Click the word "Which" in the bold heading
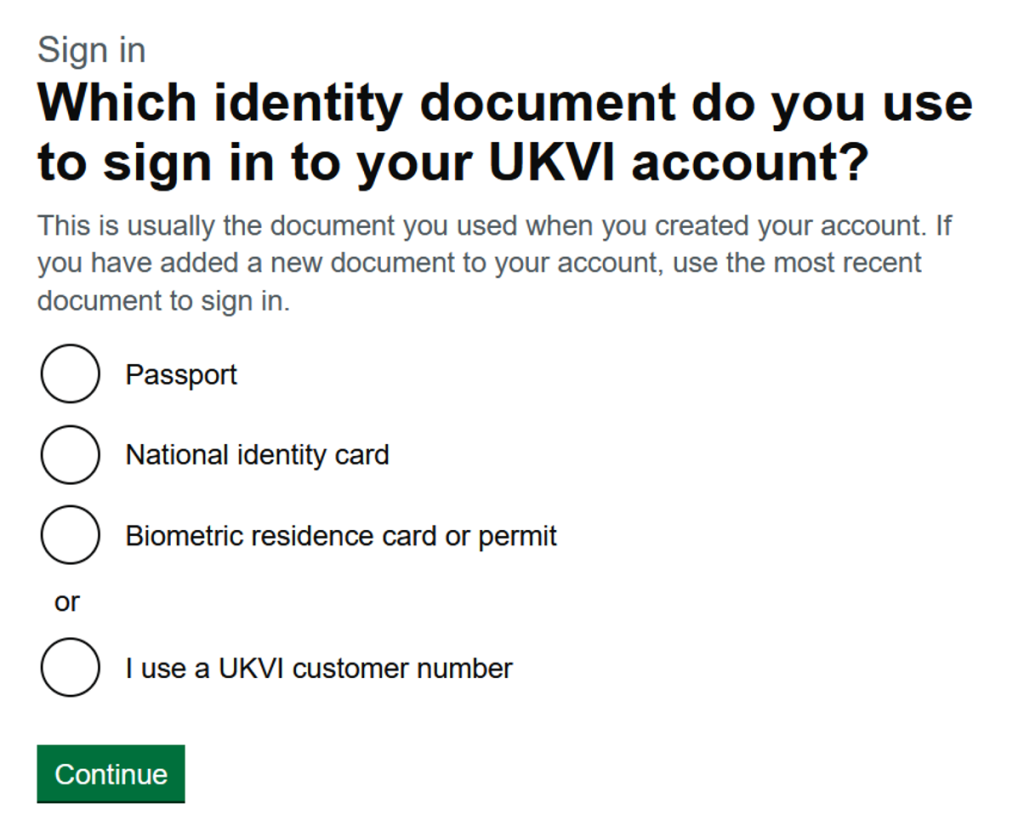The height and width of the screenshot is (832, 1024). click(117, 103)
